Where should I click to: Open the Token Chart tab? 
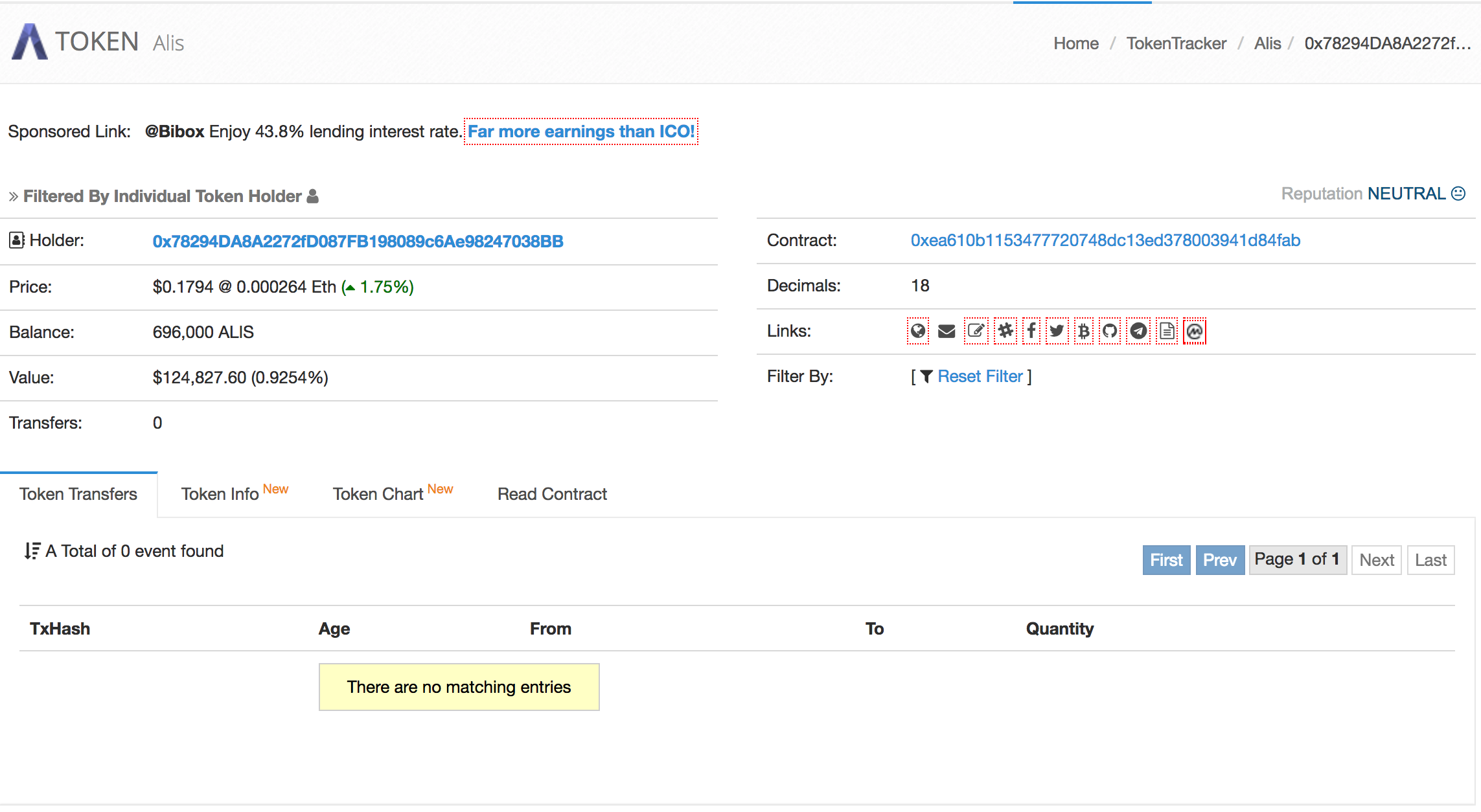click(x=378, y=494)
